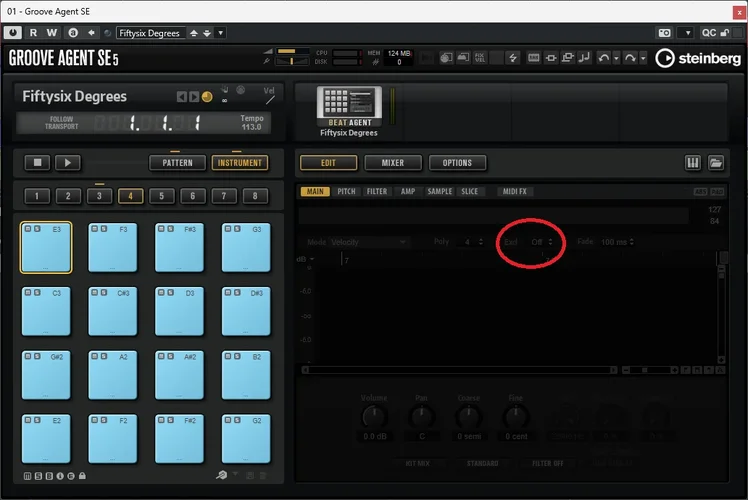Click the FIX VEL fixed velocity icon
Viewport: 748px width, 500px height.
[x=480, y=58]
